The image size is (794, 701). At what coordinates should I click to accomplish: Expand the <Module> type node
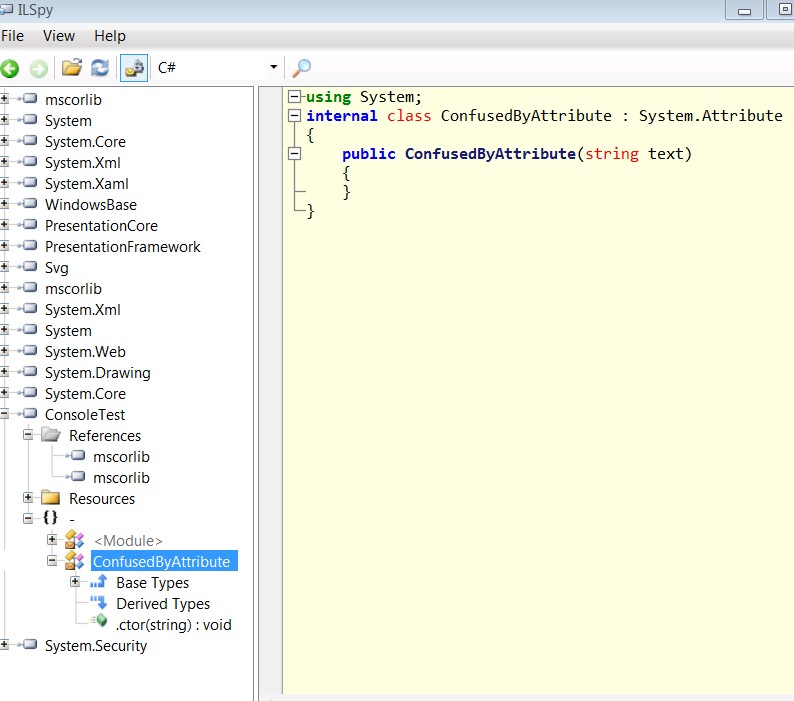click(52, 539)
